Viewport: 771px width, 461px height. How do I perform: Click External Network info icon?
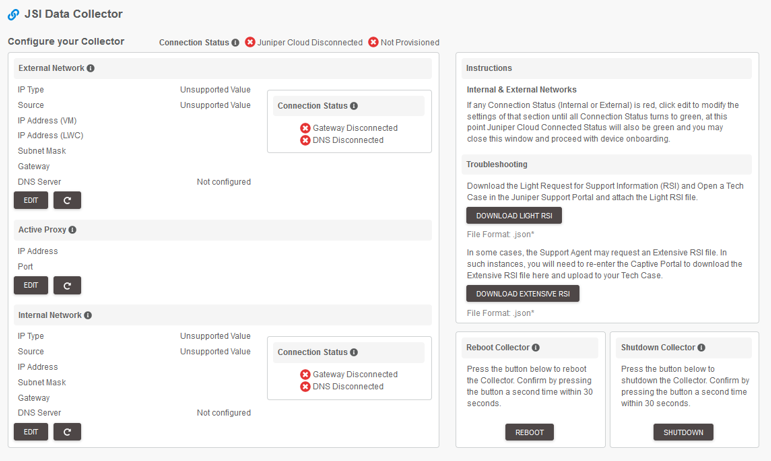click(91, 69)
